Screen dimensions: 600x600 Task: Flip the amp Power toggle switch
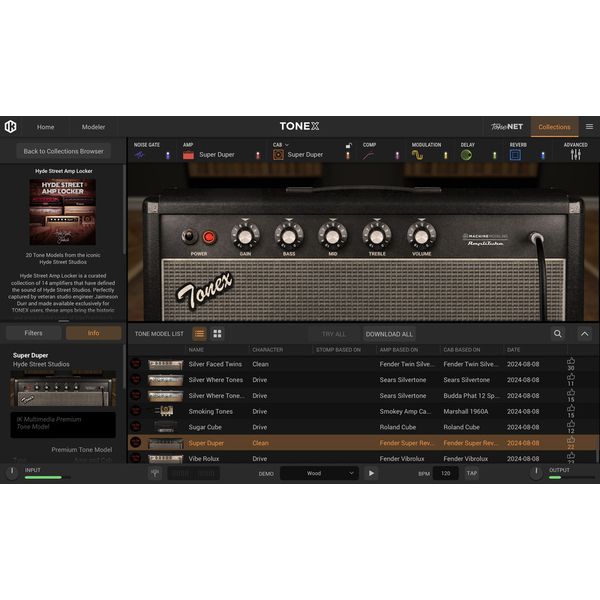(189, 236)
